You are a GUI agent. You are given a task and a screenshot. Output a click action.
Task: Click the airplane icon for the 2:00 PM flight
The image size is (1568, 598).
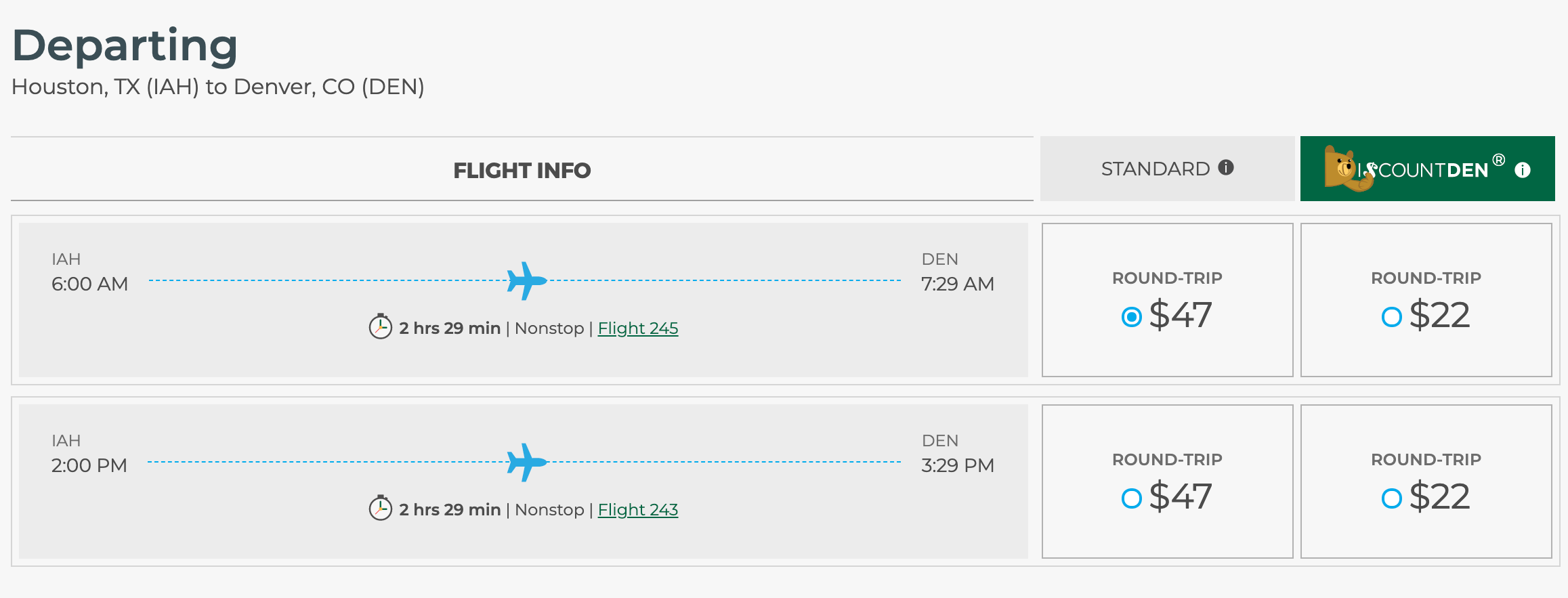[526, 462]
